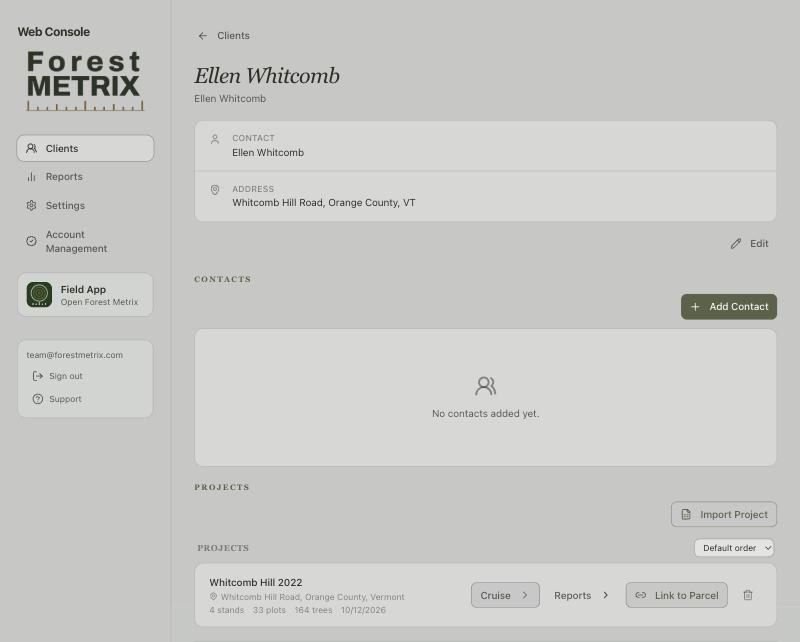Click the pencil icon next to Edit

(x=735, y=244)
